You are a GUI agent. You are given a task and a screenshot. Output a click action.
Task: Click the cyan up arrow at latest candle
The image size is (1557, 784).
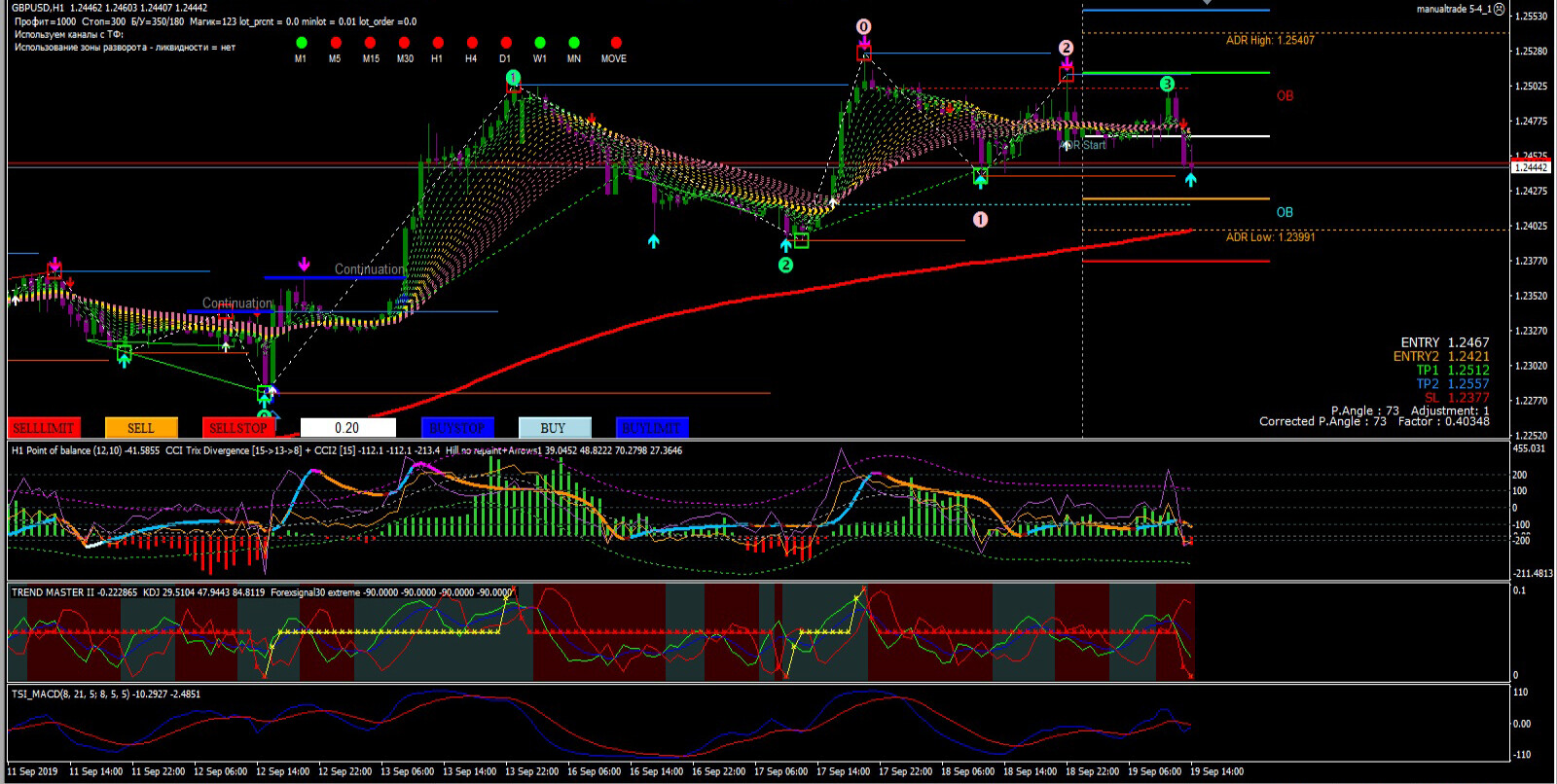tap(1190, 179)
